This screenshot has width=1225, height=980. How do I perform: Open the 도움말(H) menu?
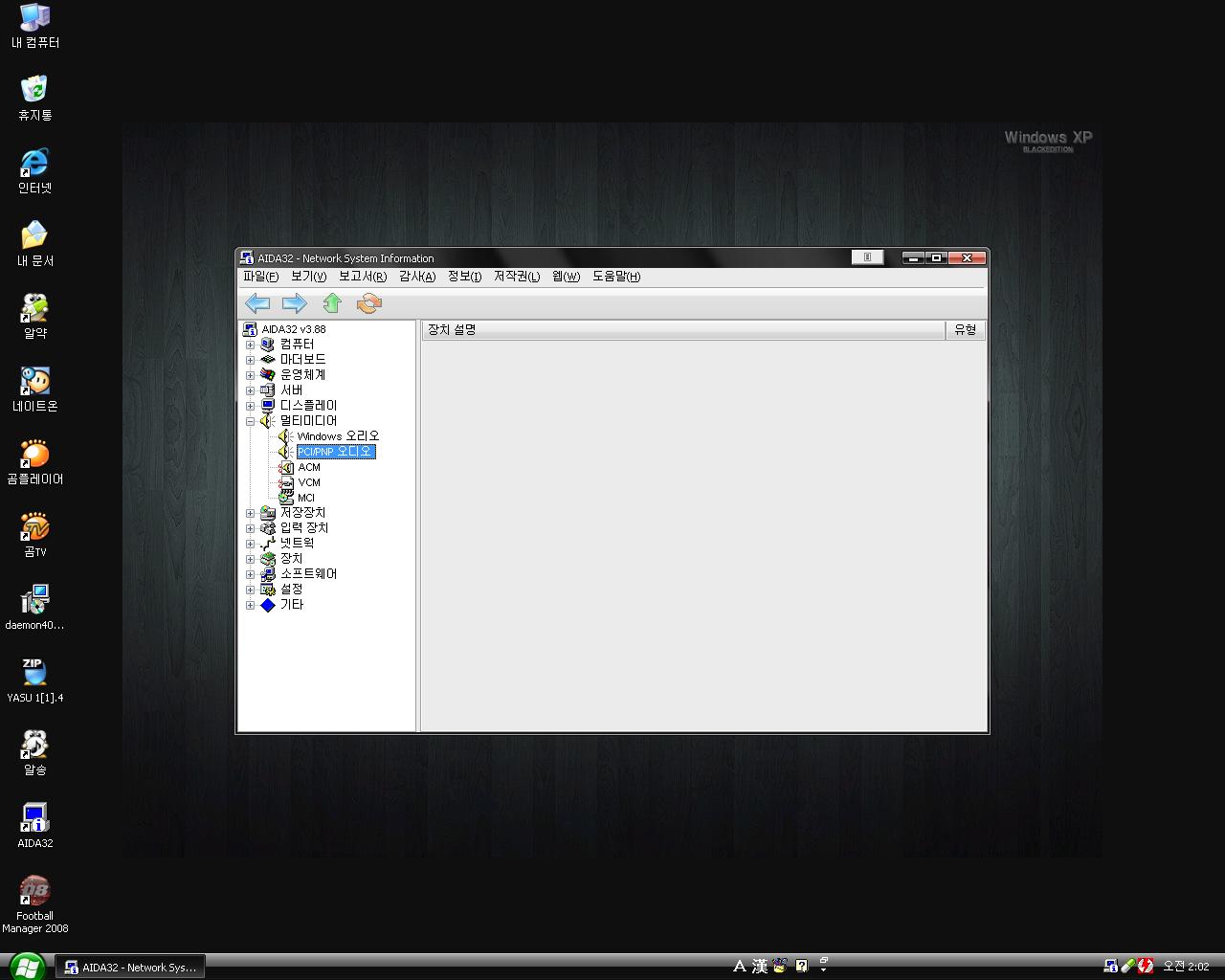[x=616, y=277]
